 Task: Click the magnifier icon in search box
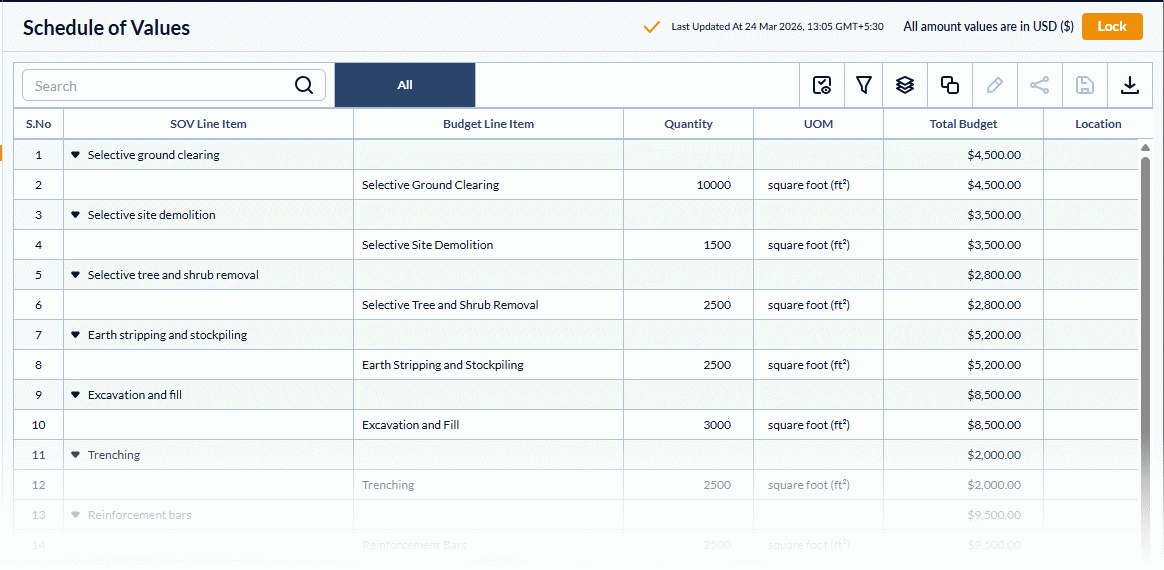pyautogui.click(x=304, y=85)
